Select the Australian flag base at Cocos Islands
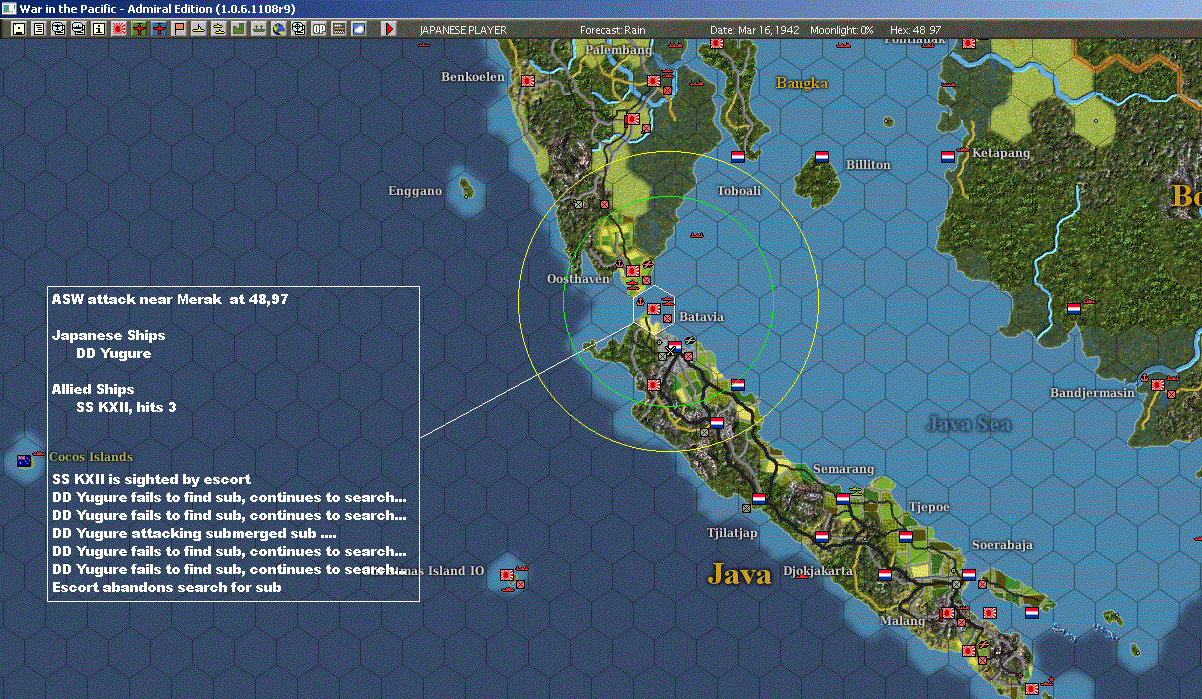This screenshot has width=1202, height=699. [x=25, y=461]
